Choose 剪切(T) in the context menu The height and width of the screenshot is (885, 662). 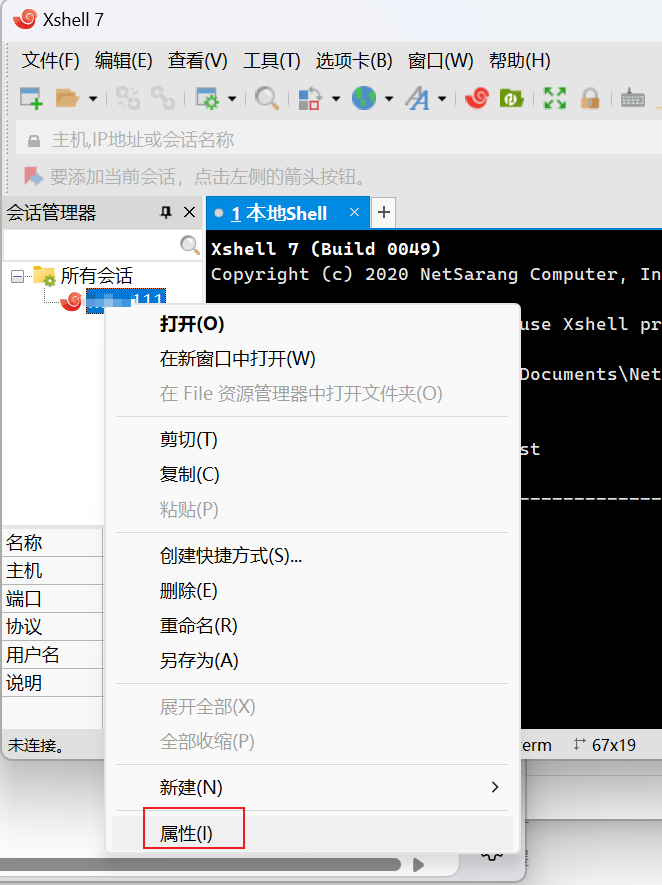click(313, 439)
